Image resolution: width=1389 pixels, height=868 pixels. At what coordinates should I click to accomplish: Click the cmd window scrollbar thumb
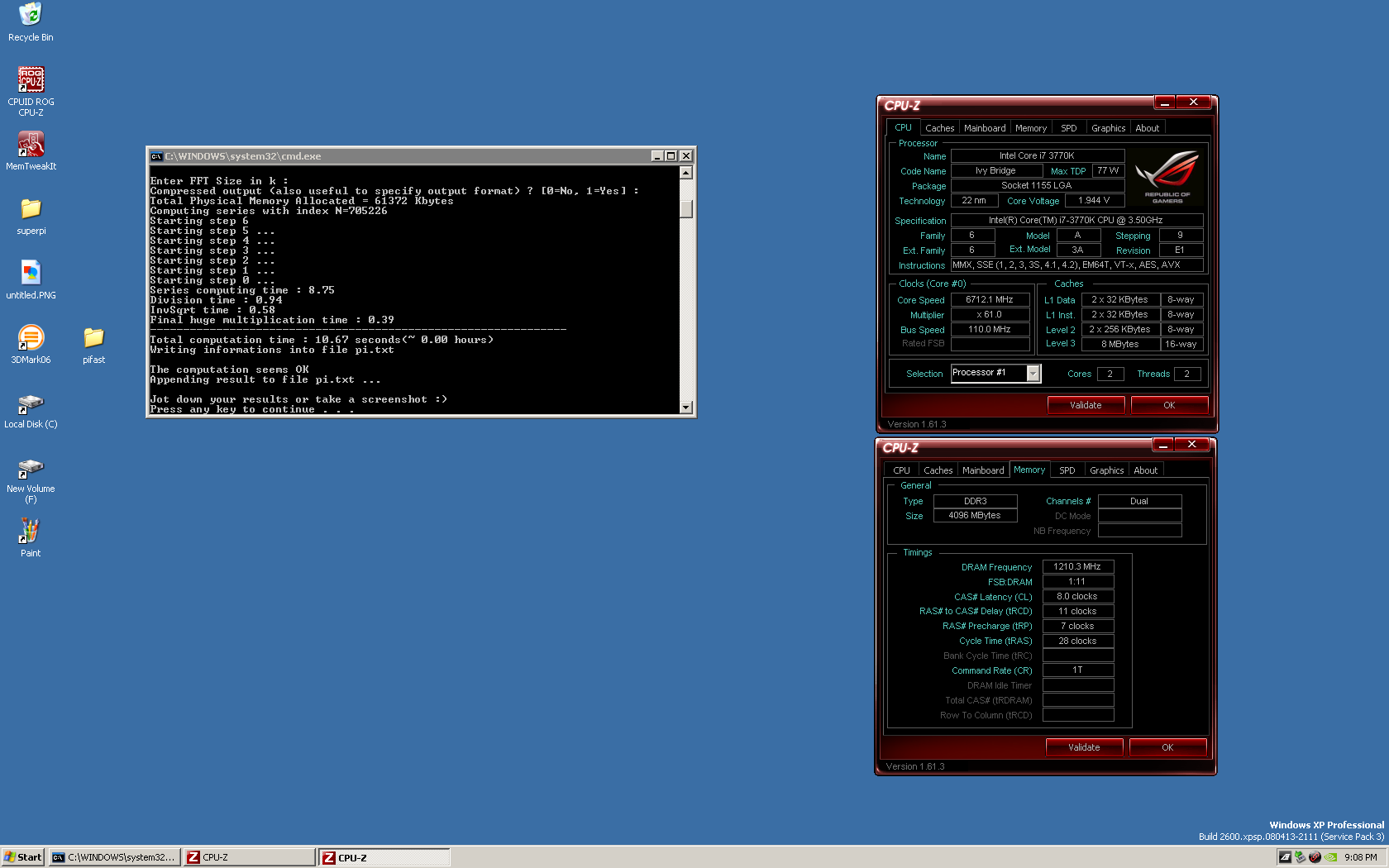[x=685, y=208]
